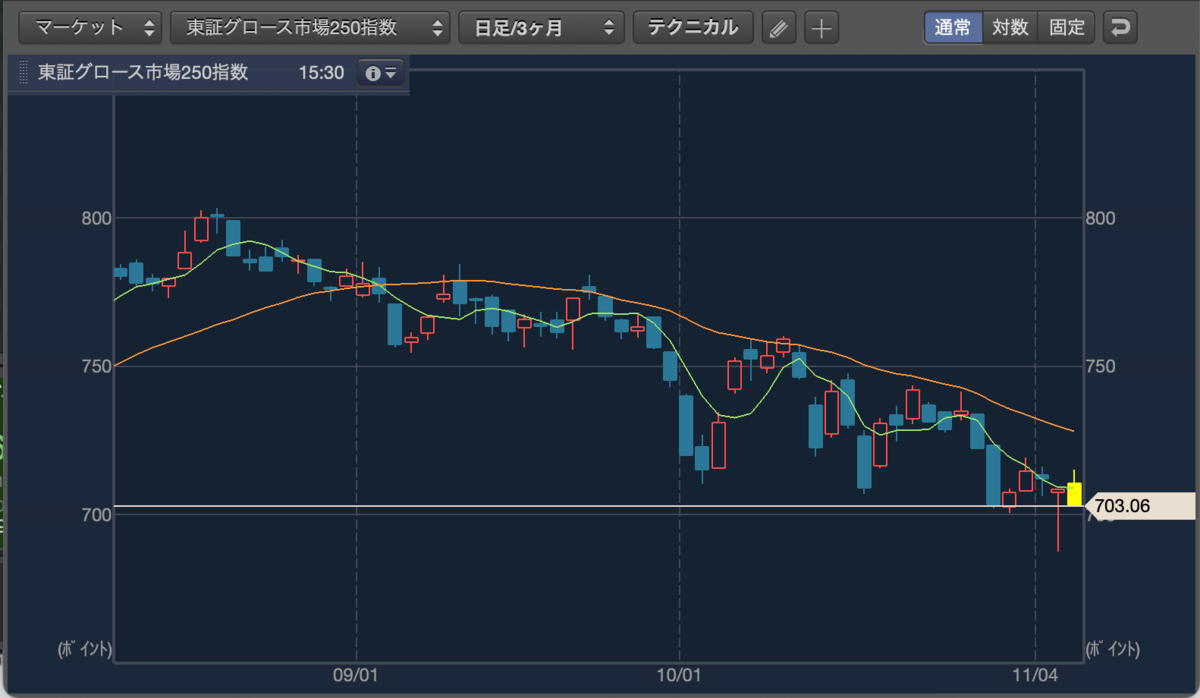Click the 703.06 current price label
The width and height of the screenshot is (1200, 698).
(1139, 506)
